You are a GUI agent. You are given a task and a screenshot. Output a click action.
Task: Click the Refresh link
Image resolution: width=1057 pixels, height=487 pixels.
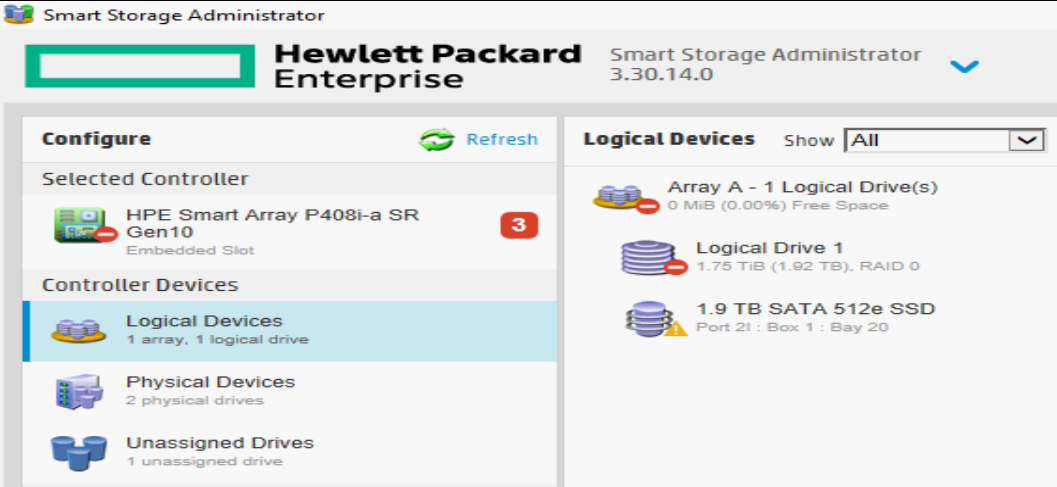coord(502,140)
